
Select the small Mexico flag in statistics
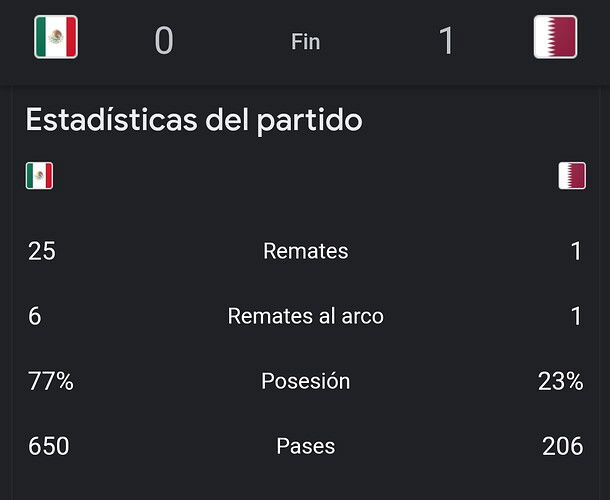39,176
